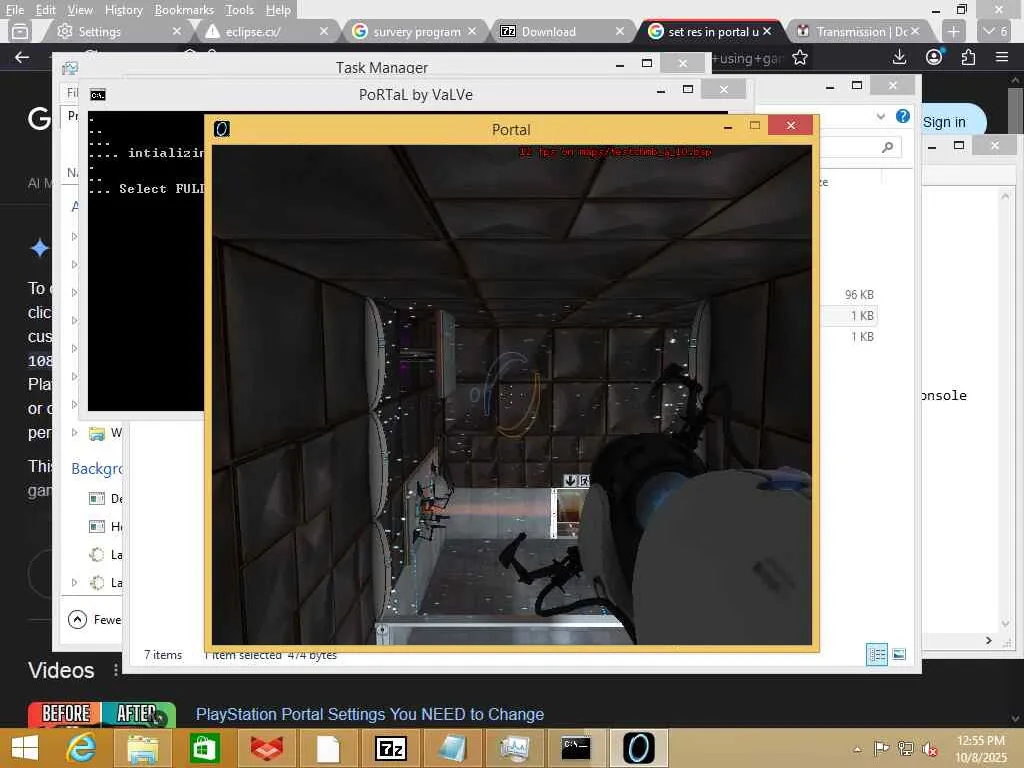Open the taskbar clock showing 12:55 PM

tap(980, 748)
